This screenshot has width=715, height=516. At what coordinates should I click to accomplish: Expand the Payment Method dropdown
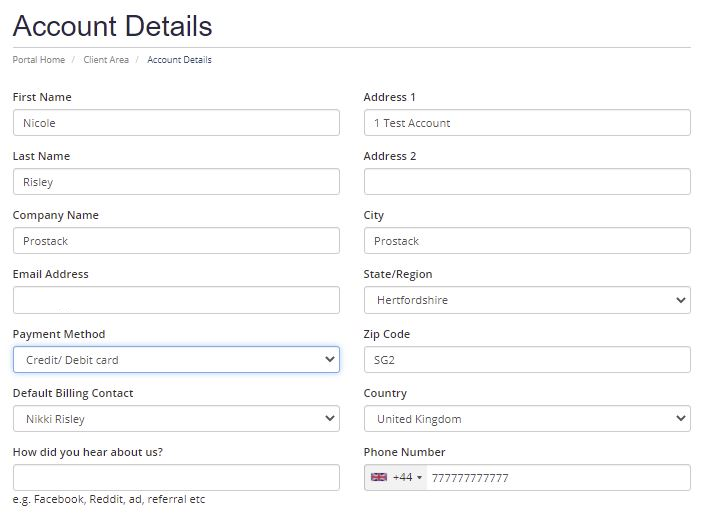tap(176, 360)
